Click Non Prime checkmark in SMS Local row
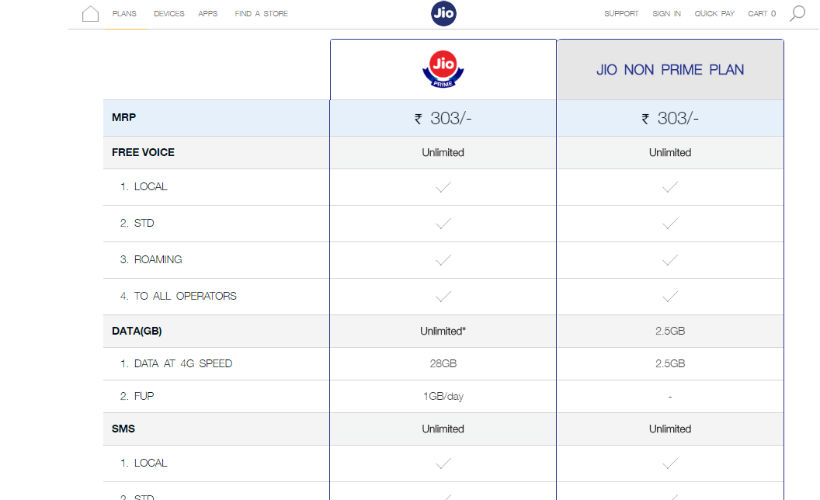Viewport: 820px width, 500px height. [x=670, y=463]
